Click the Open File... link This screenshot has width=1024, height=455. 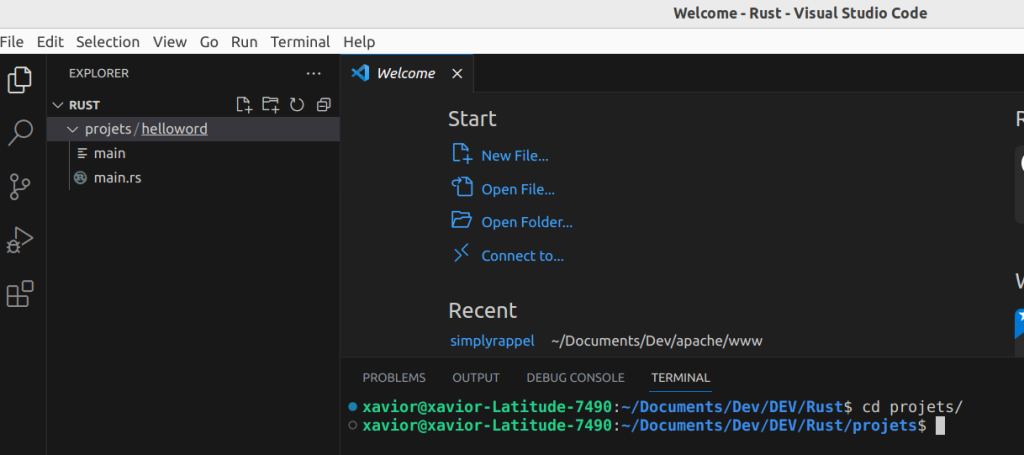pos(518,189)
